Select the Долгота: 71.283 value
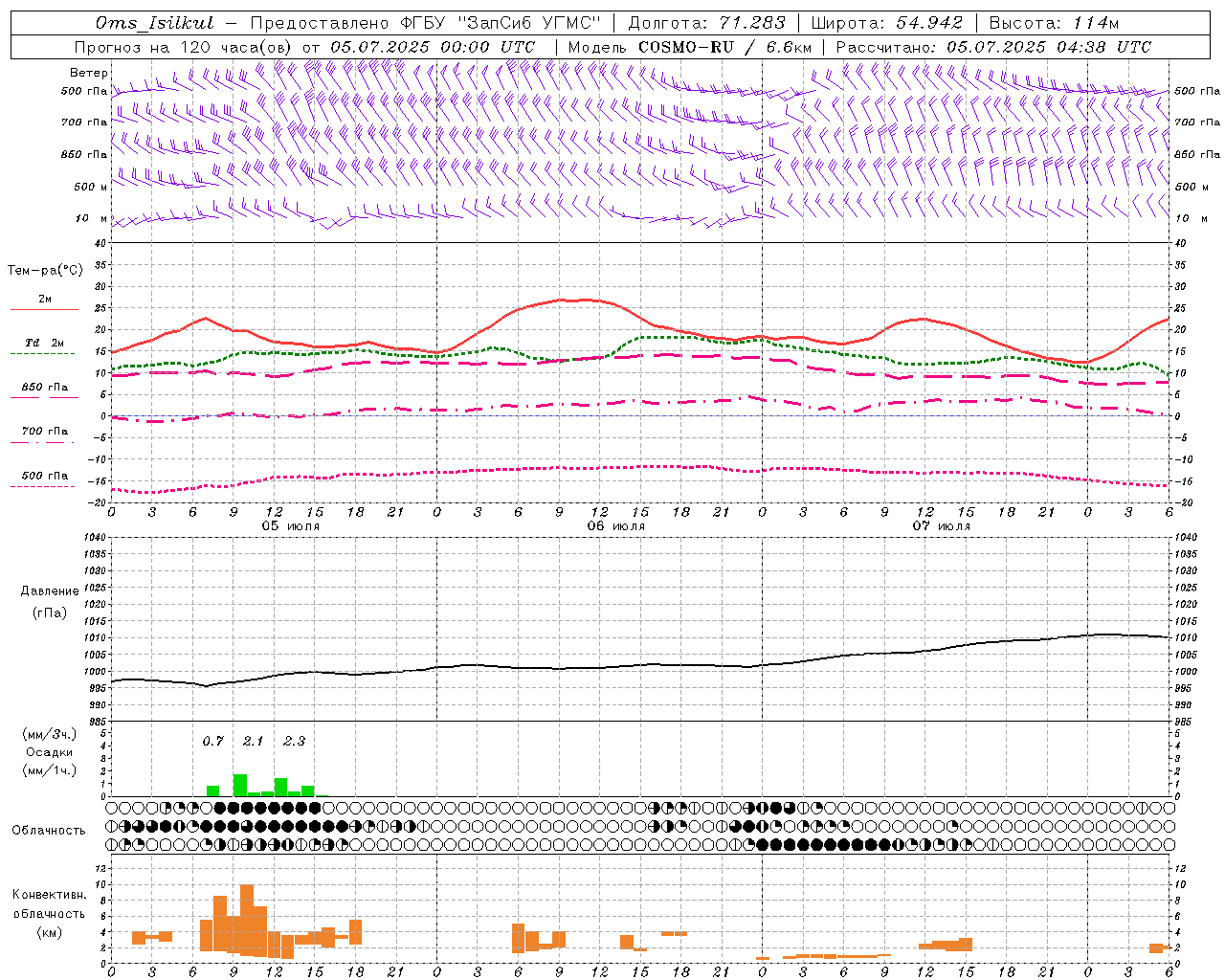The width and height of the screenshot is (1225, 980). pos(706,23)
